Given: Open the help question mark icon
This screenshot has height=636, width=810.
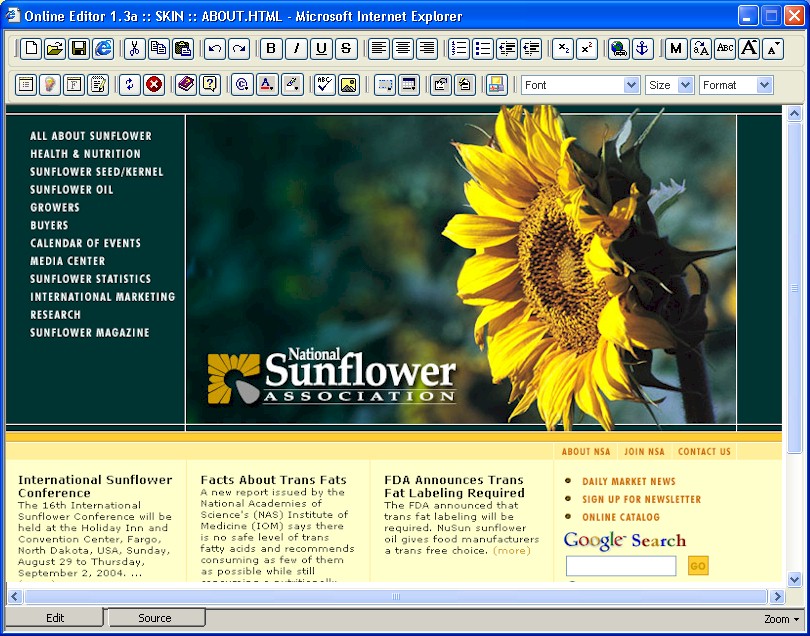Looking at the screenshot, I should [x=210, y=85].
